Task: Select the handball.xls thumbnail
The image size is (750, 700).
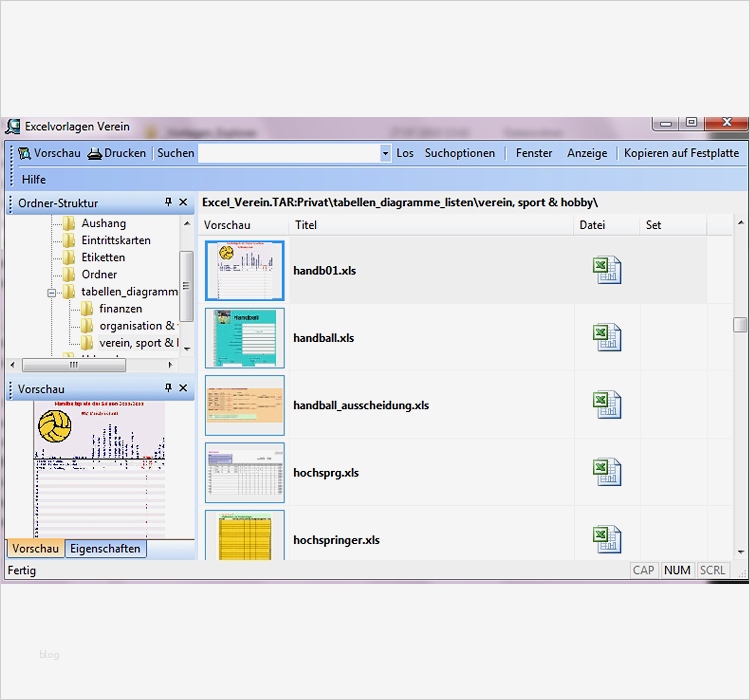Action: [245, 338]
